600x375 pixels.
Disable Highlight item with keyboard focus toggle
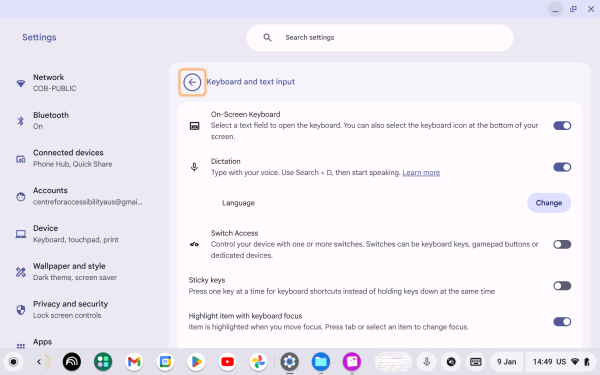[x=562, y=321]
